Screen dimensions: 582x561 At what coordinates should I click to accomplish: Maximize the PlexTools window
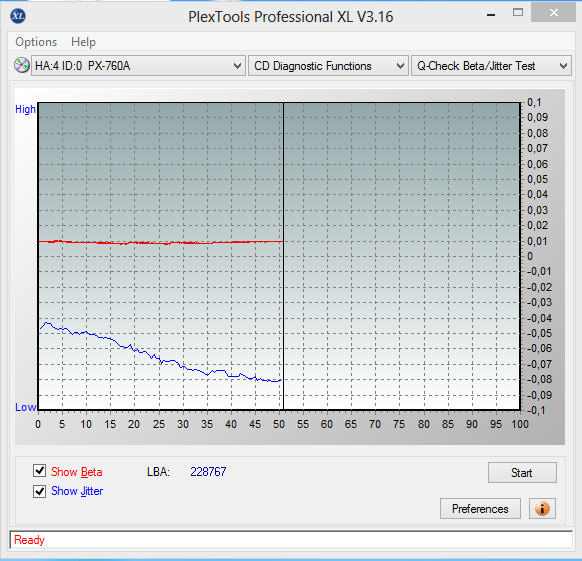click(518, 13)
